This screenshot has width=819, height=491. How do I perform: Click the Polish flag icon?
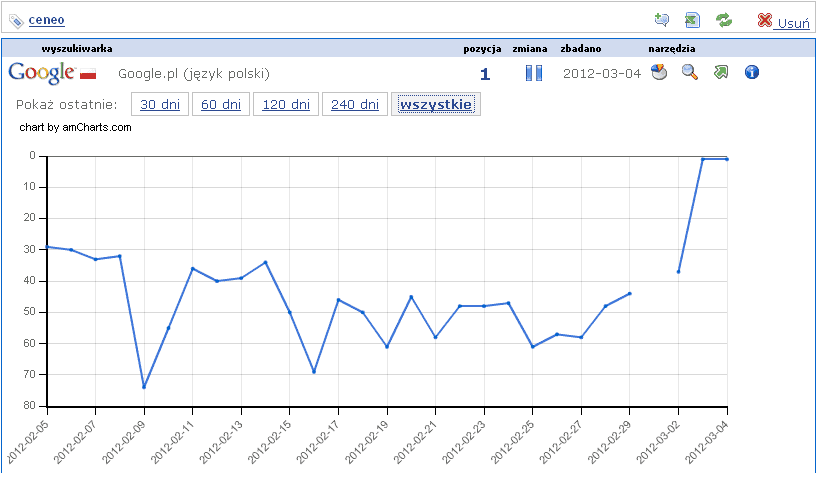pos(88,74)
